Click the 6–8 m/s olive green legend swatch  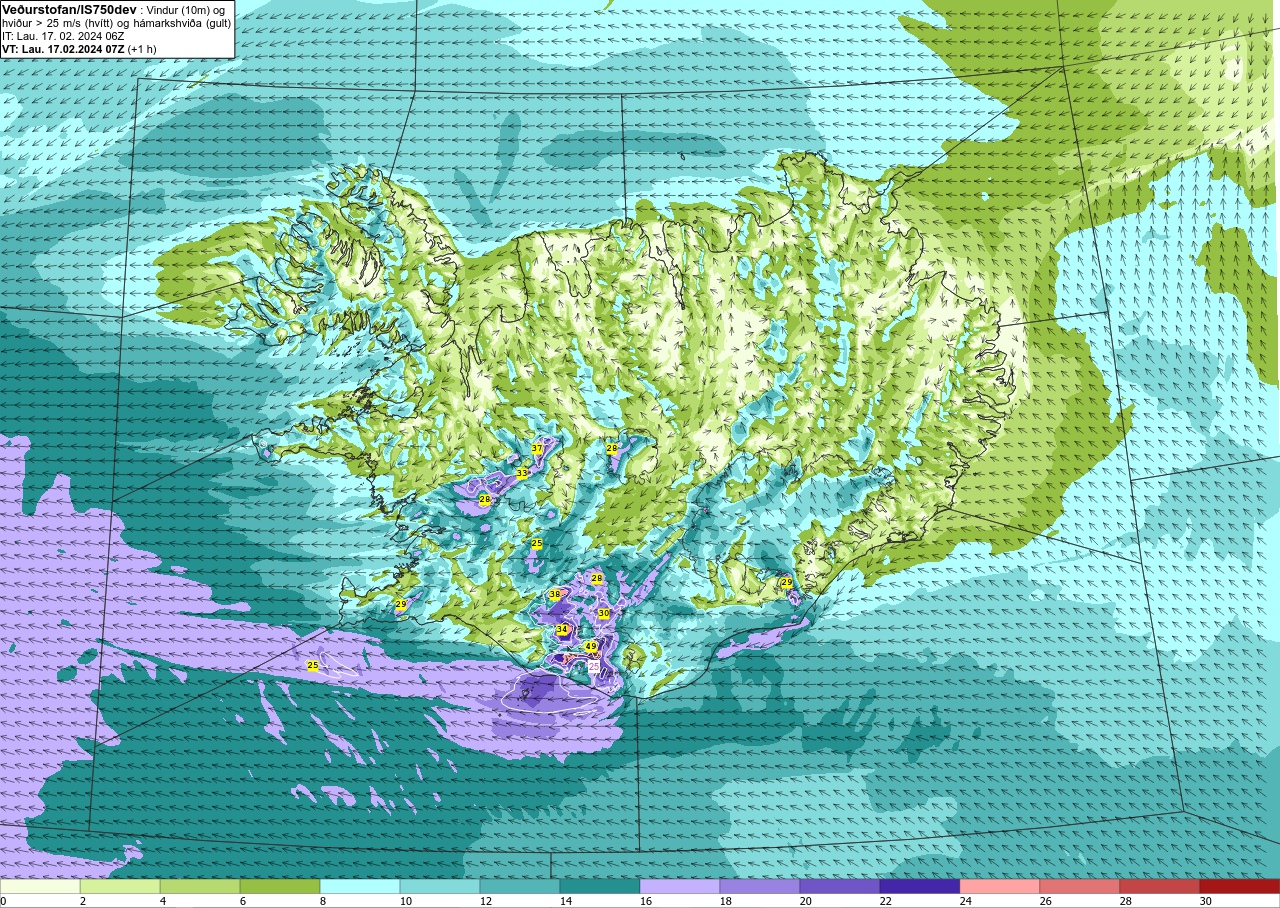[280, 886]
